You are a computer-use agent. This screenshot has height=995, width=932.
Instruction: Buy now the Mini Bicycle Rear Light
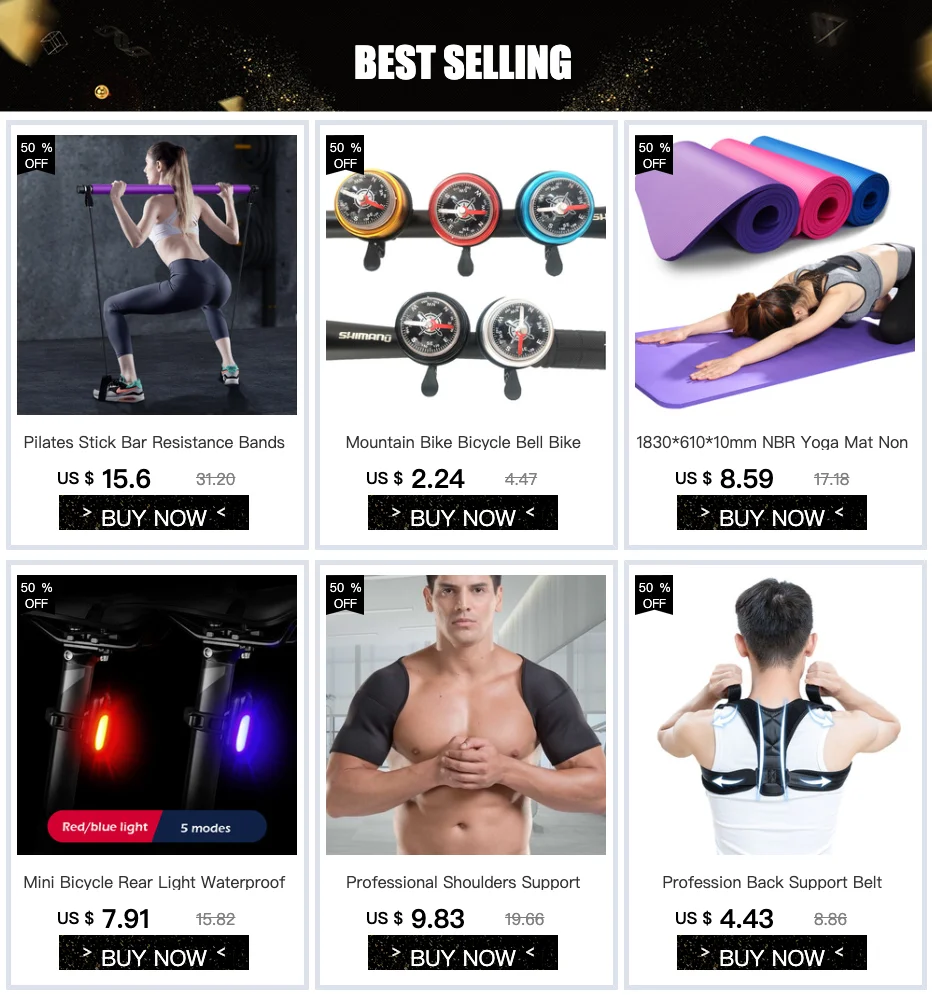(x=154, y=952)
